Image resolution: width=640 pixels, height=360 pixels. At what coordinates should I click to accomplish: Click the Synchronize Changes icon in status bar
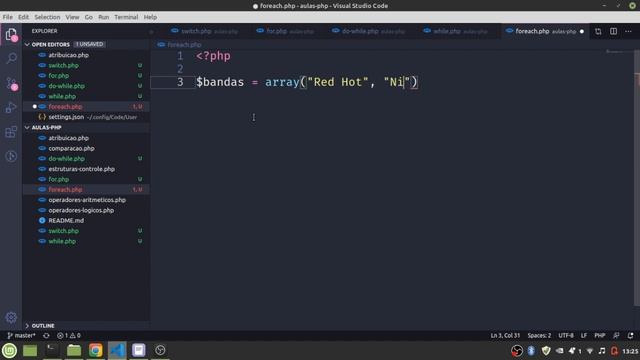[47, 336]
